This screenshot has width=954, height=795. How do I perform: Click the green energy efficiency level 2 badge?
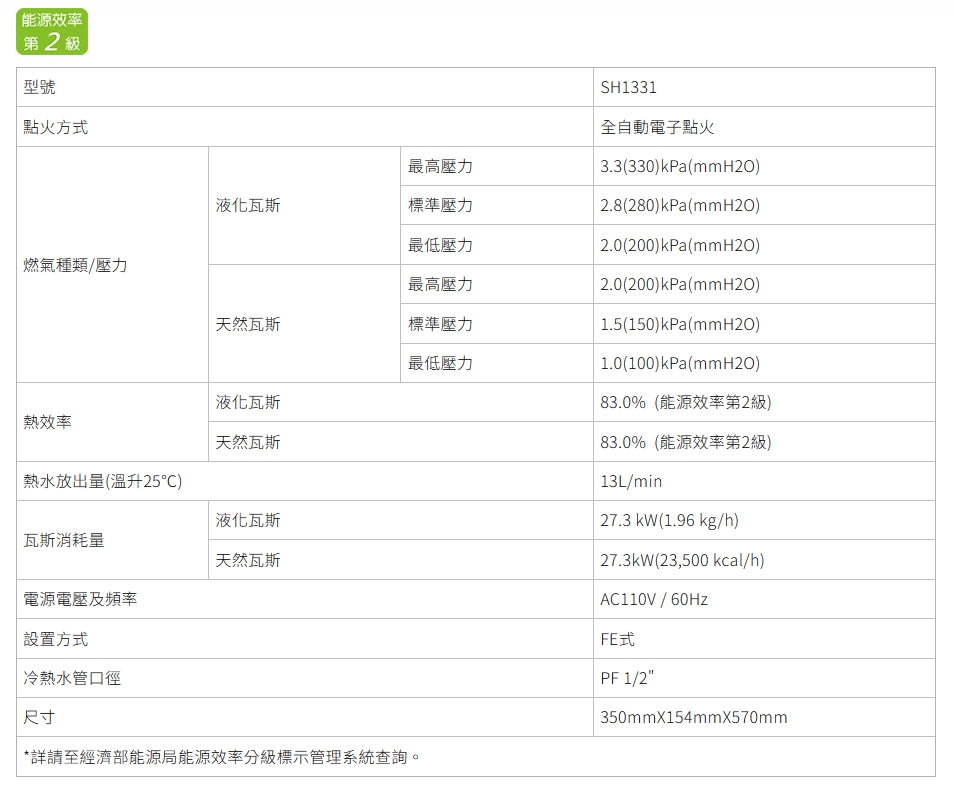click(54, 30)
